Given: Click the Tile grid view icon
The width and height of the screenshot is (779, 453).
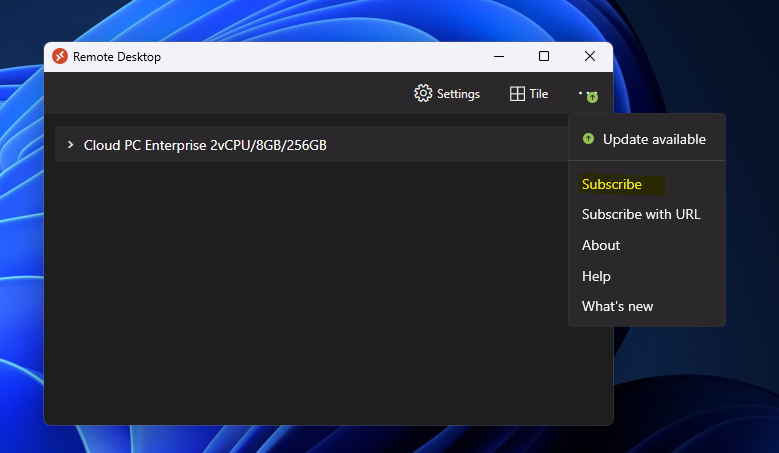Looking at the screenshot, I should [517, 94].
